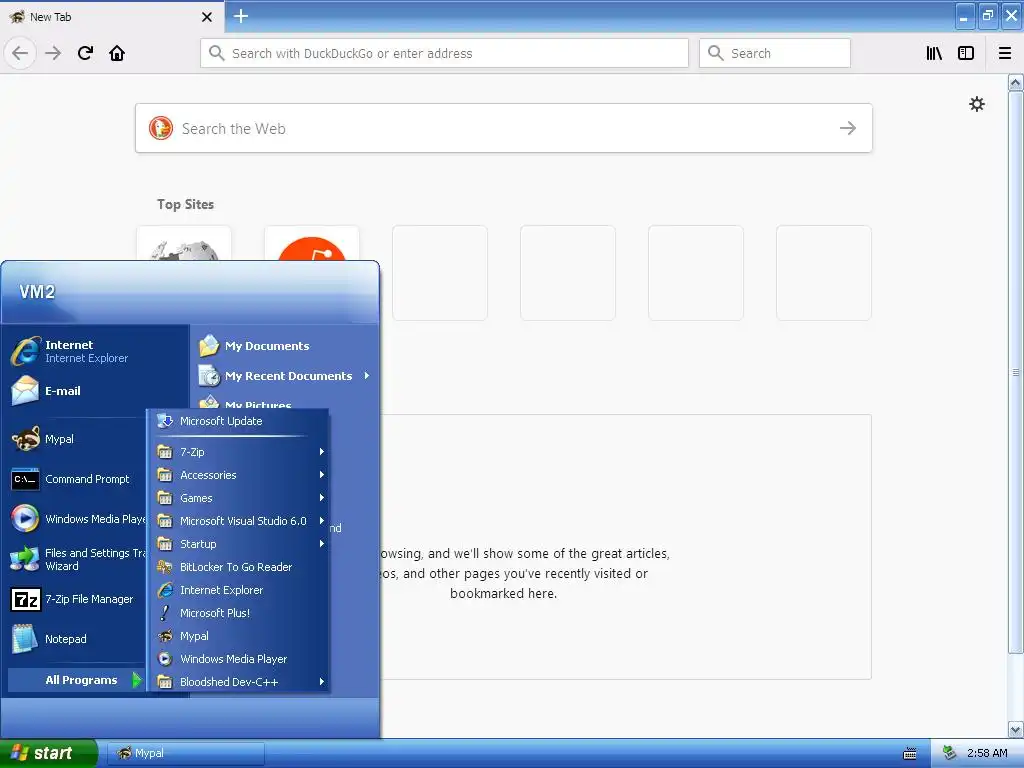Launch BitLocker To Go Reader
Image resolution: width=1024 pixels, height=768 pixels.
coord(237,567)
